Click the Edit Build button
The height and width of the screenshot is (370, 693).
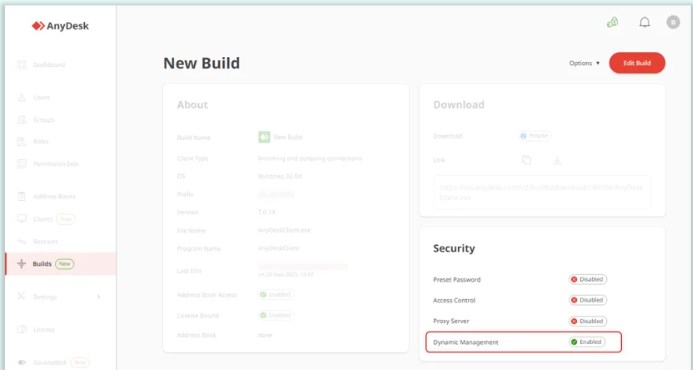coord(637,63)
